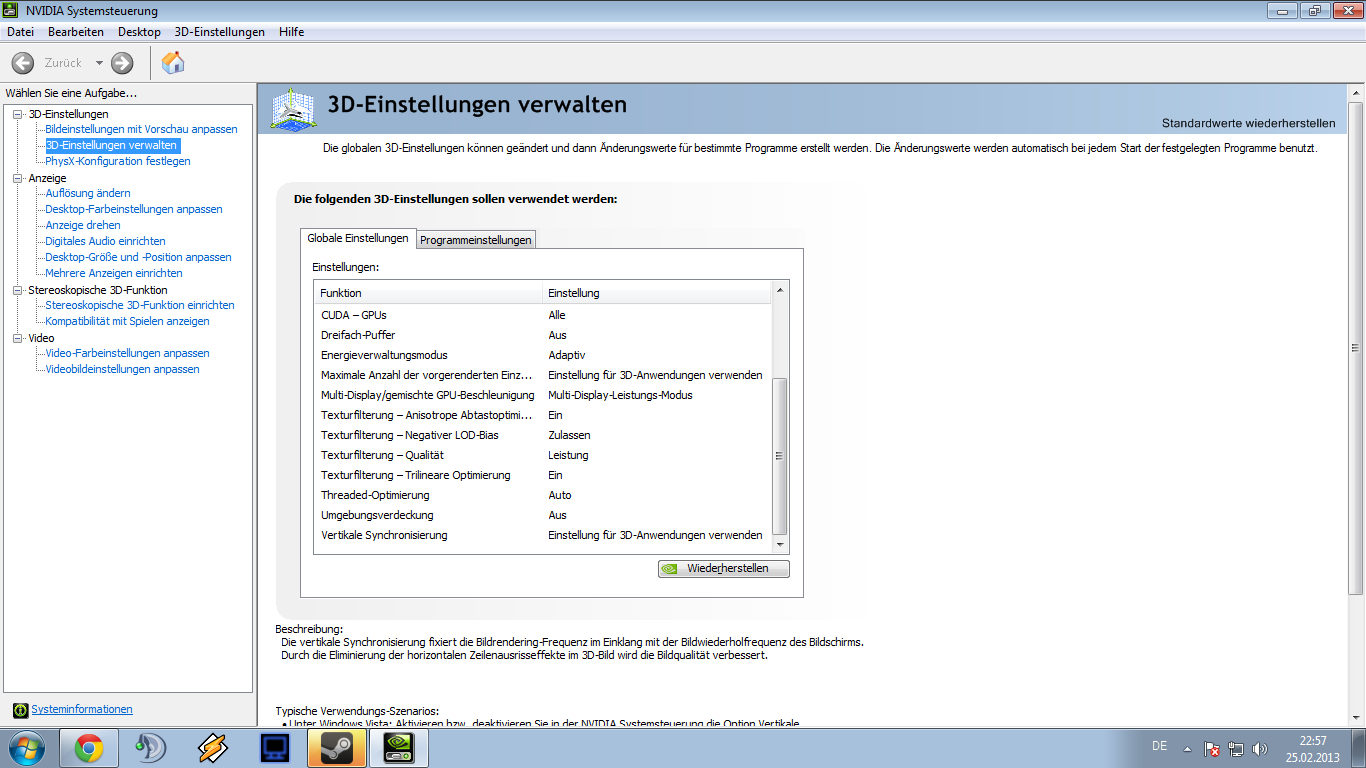Select the Globale Einstellungen tab
Image resolution: width=1366 pixels, height=768 pixels.
coord(358,238)
